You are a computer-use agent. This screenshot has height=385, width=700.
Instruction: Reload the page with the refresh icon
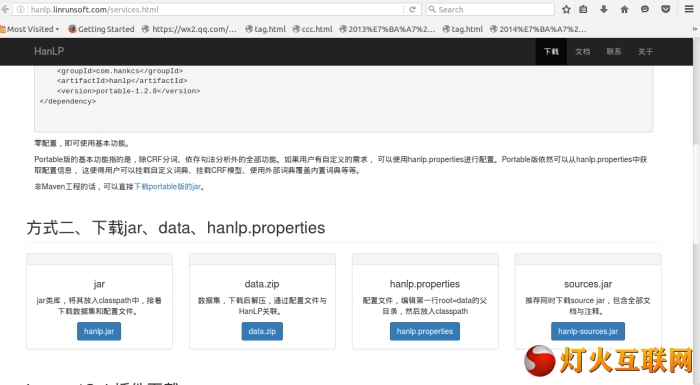tap(412, 9)
